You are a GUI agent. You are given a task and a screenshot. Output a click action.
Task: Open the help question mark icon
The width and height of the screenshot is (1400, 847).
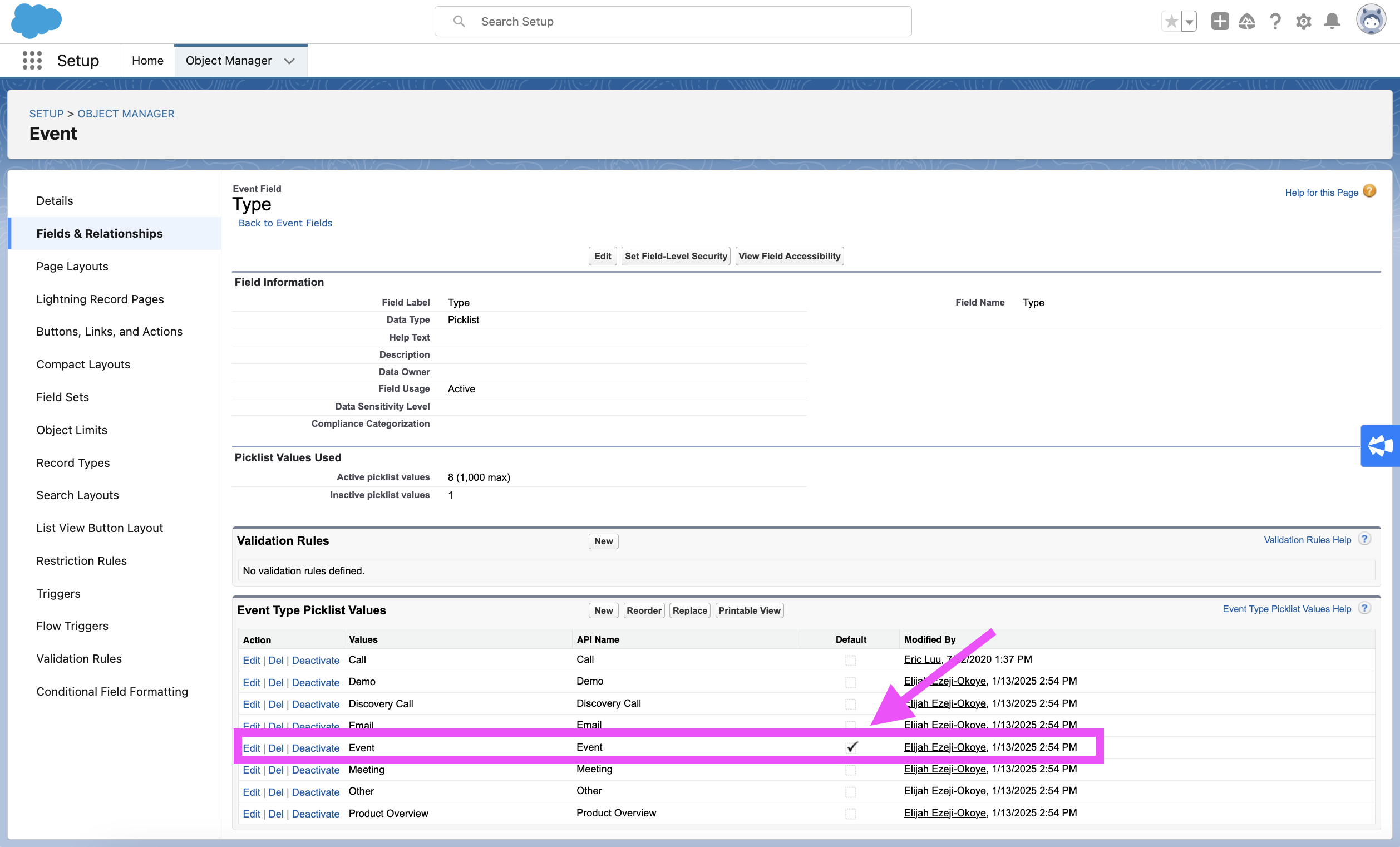(x=1275, y=22)
